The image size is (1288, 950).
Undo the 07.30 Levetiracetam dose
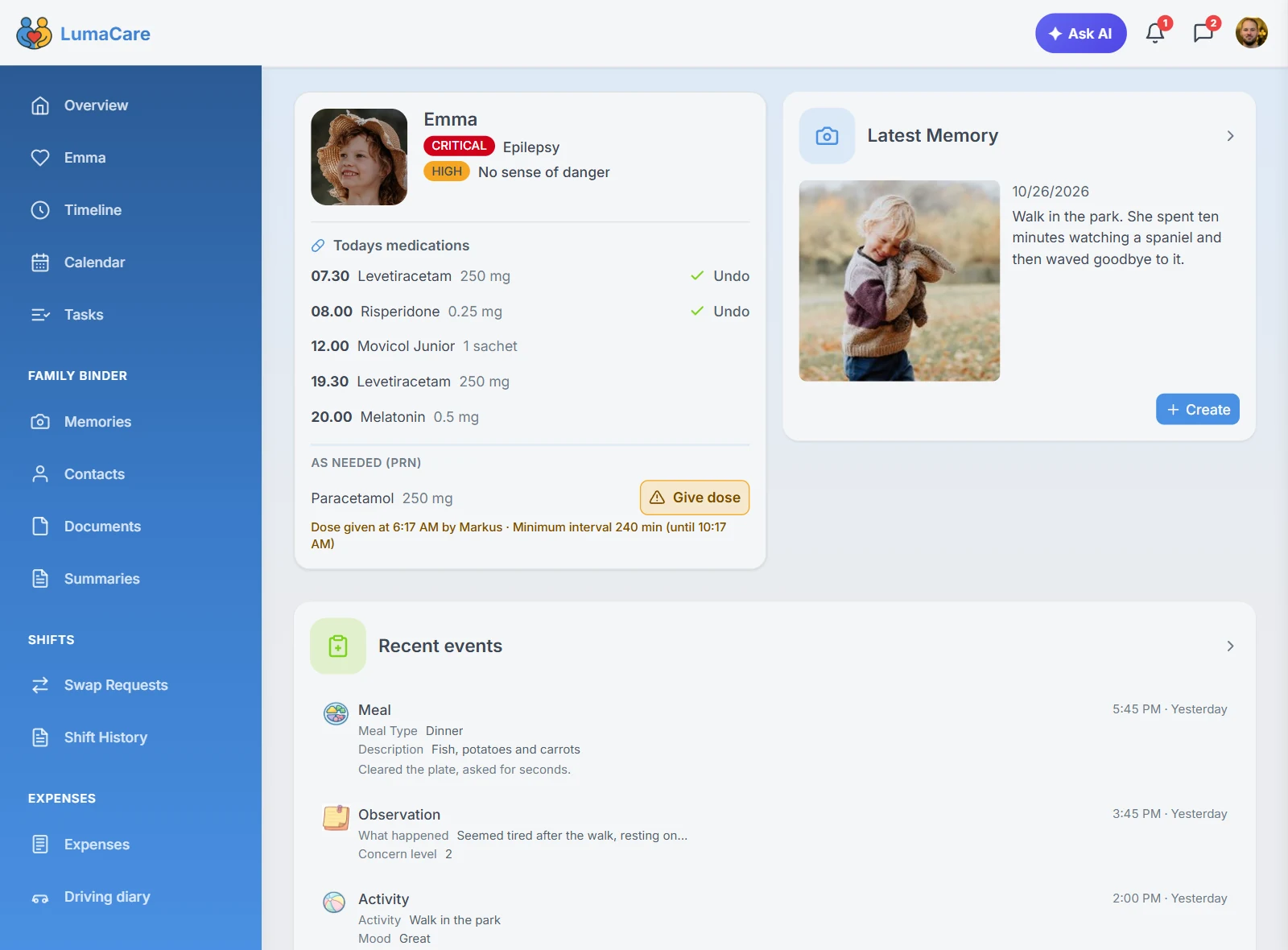731,276
